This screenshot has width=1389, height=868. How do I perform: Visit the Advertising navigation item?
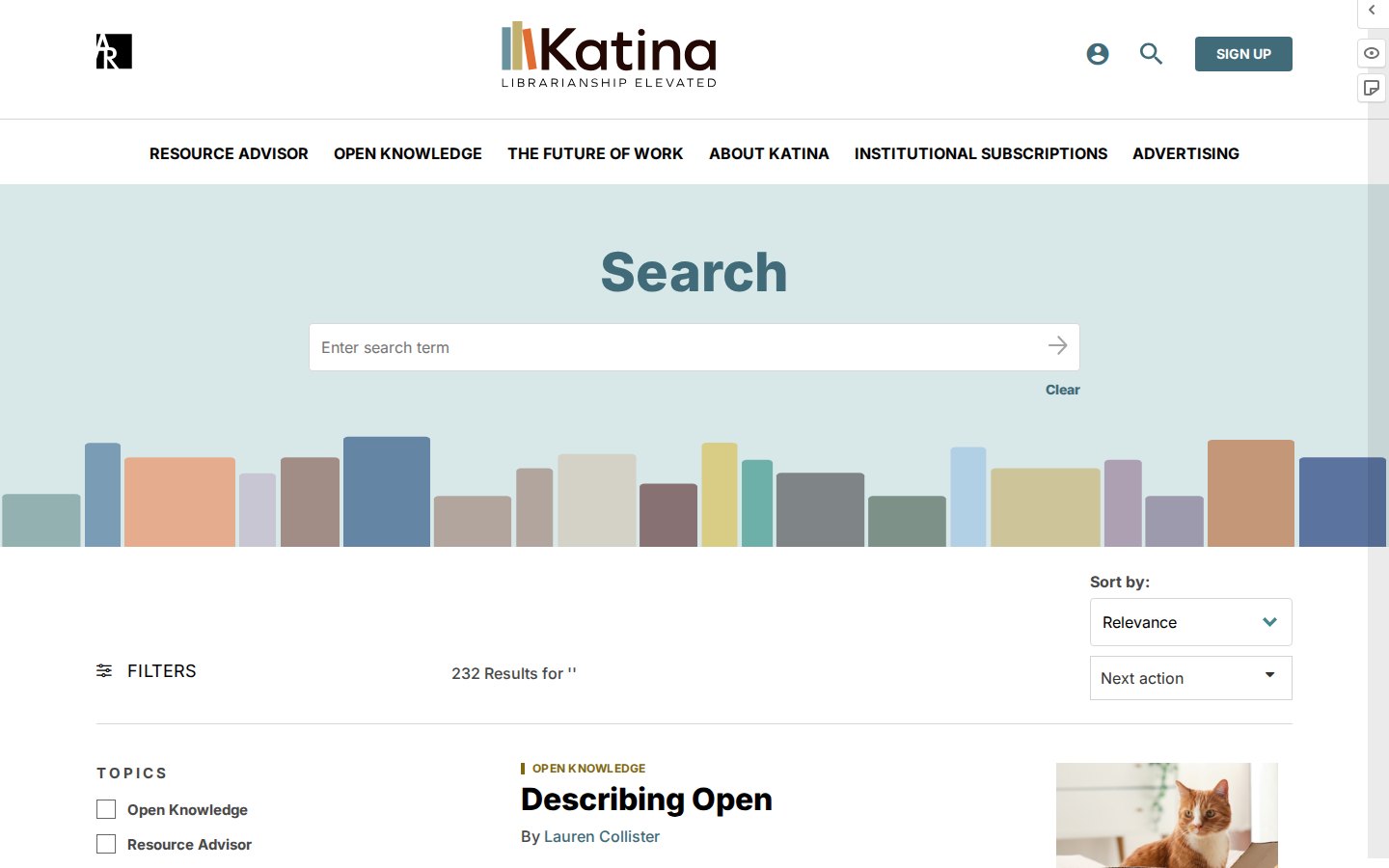[1185, 153]
